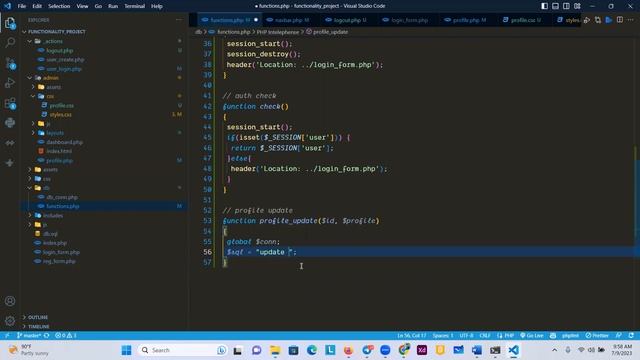This screenshot has width=640, height=360.
Task: Collapse the db folder
Action: coord(46,188)
